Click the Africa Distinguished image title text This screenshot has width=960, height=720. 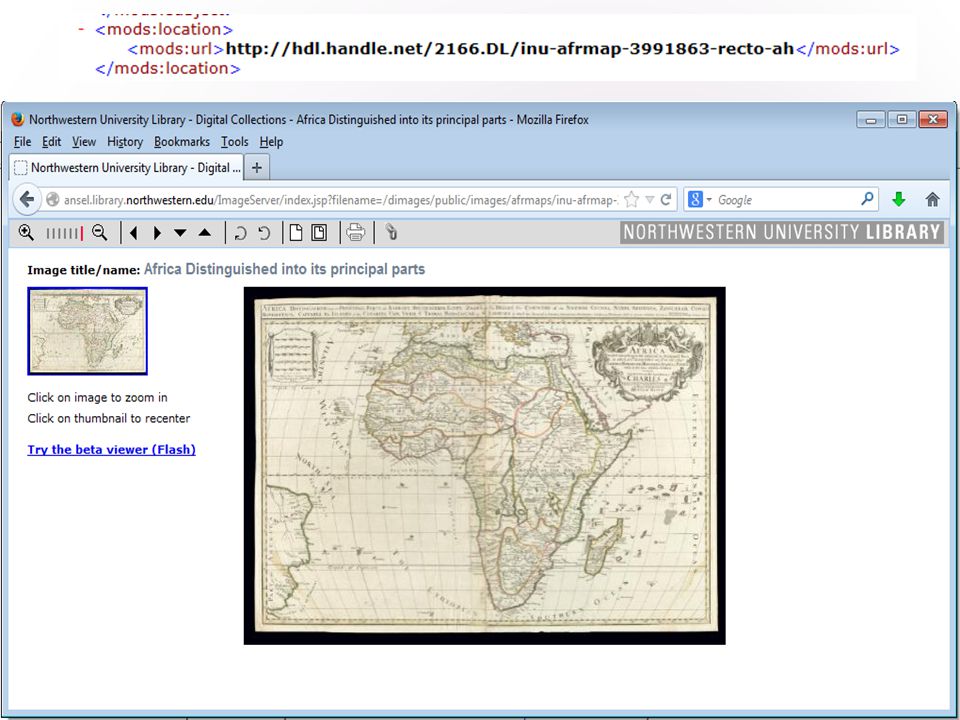pyautogui.click(x=284, y=269)
